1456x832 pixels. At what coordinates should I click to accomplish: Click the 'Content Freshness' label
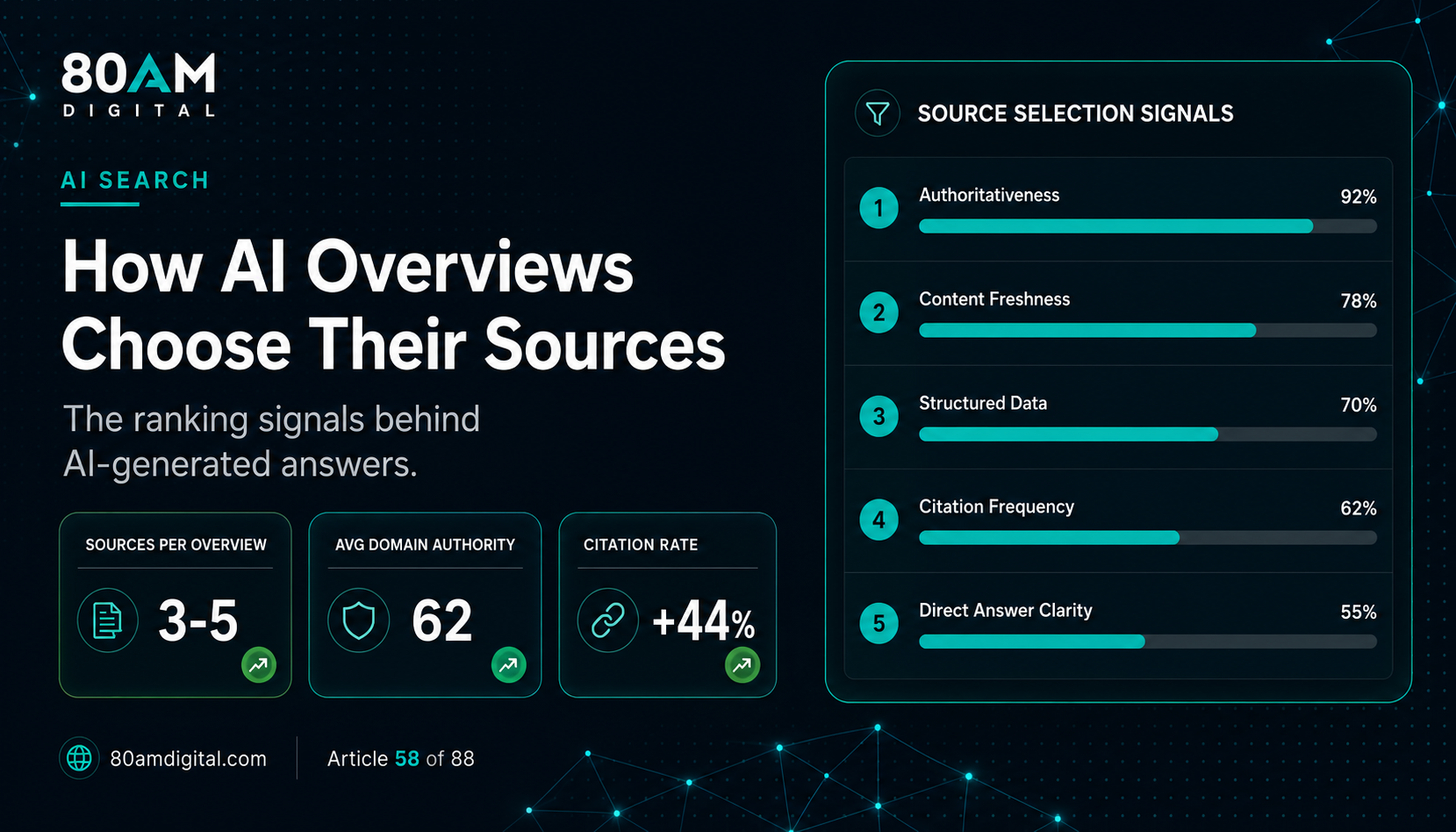point(994,299)
